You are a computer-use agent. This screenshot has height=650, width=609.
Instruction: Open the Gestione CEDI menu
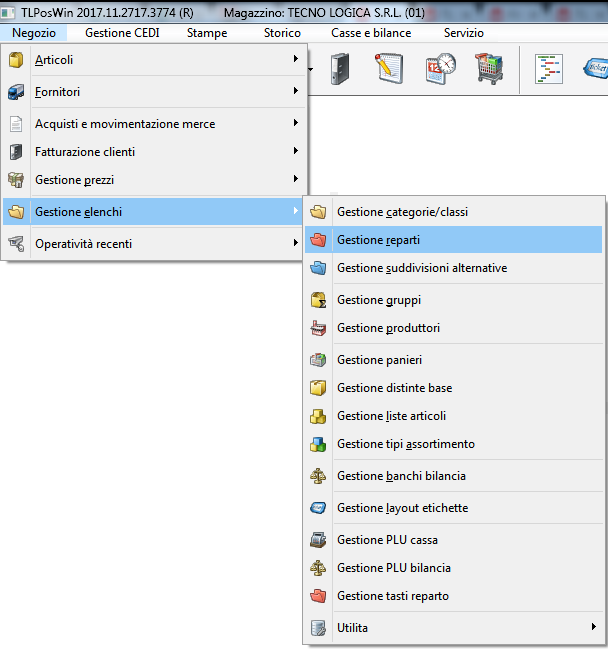click(x=122, y=33)
